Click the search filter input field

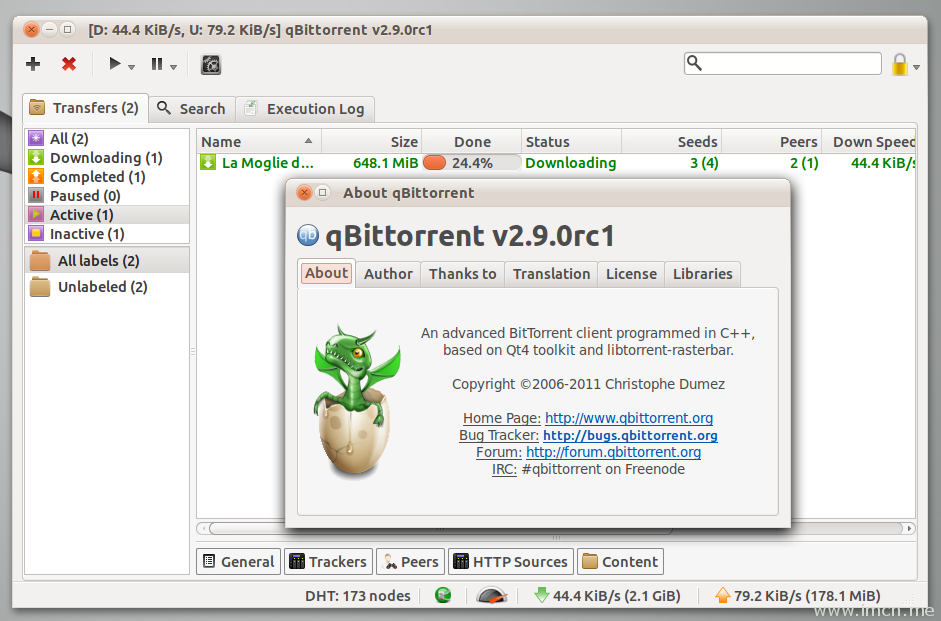point(783,63)
